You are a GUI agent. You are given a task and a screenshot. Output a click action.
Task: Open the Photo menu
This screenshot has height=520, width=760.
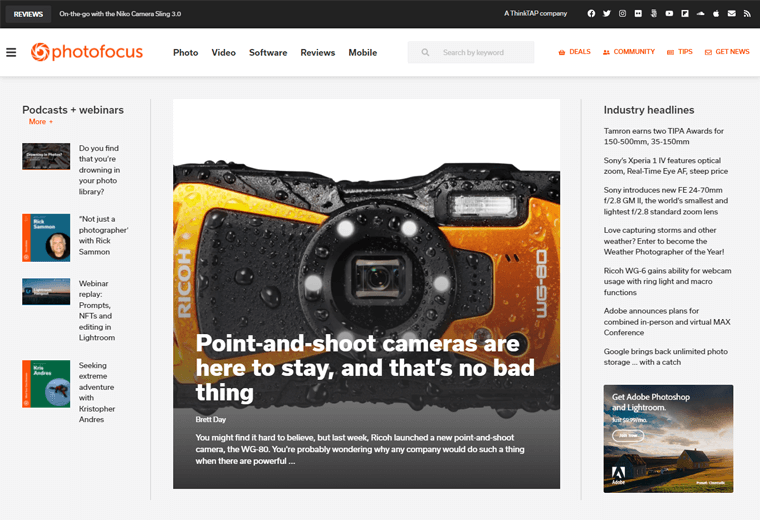[185, 53]
